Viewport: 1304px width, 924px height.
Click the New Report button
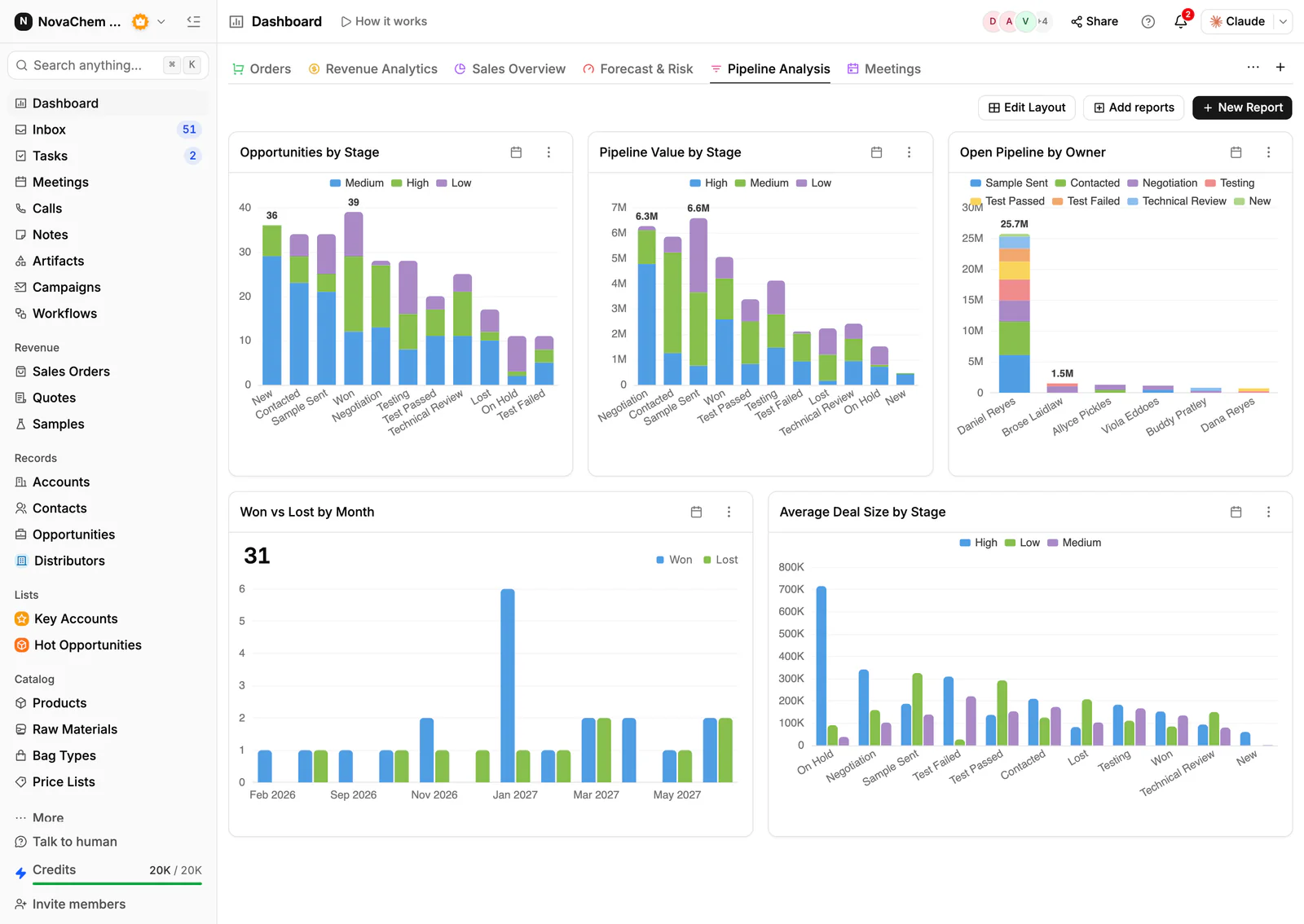pyautogui.click(x=1242, y=108)
